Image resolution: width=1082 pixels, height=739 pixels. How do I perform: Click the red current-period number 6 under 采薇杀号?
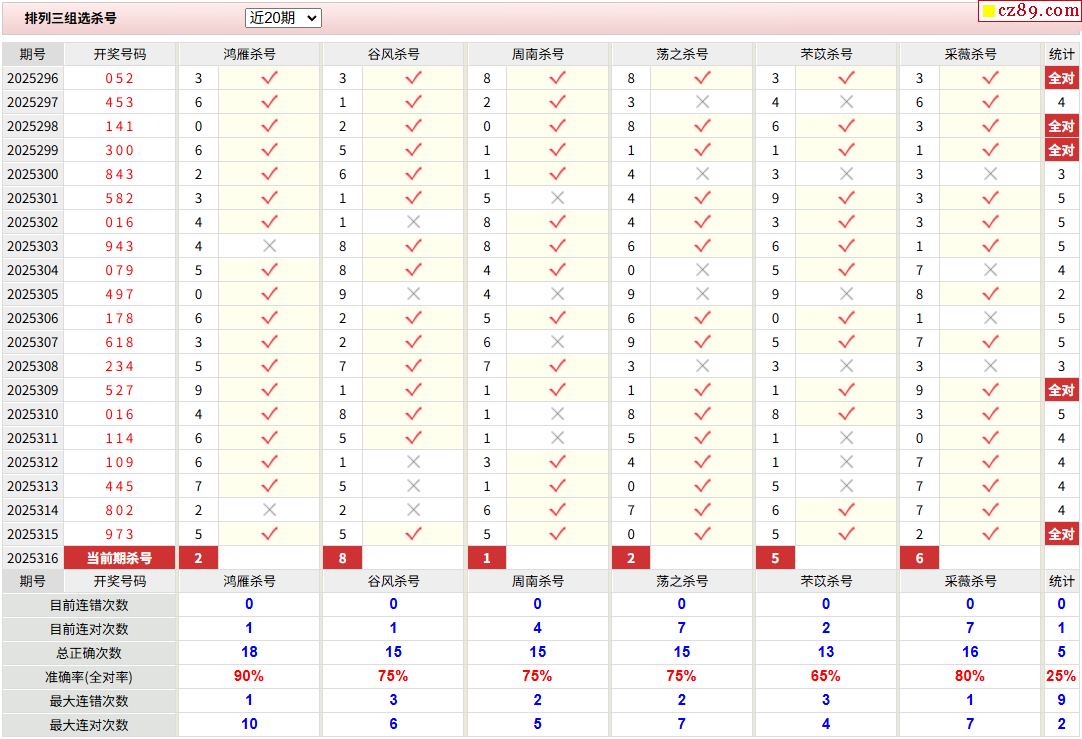click(919, 558)
